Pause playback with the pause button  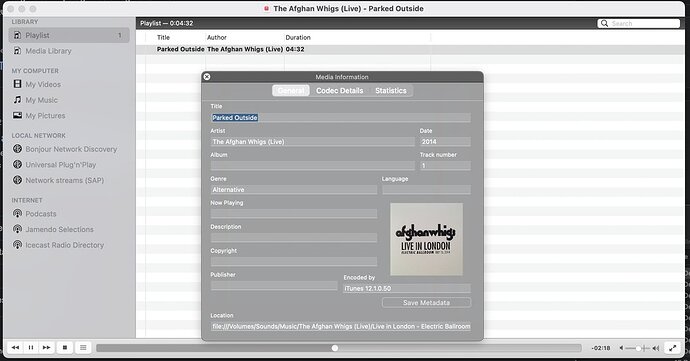point(31,348)
